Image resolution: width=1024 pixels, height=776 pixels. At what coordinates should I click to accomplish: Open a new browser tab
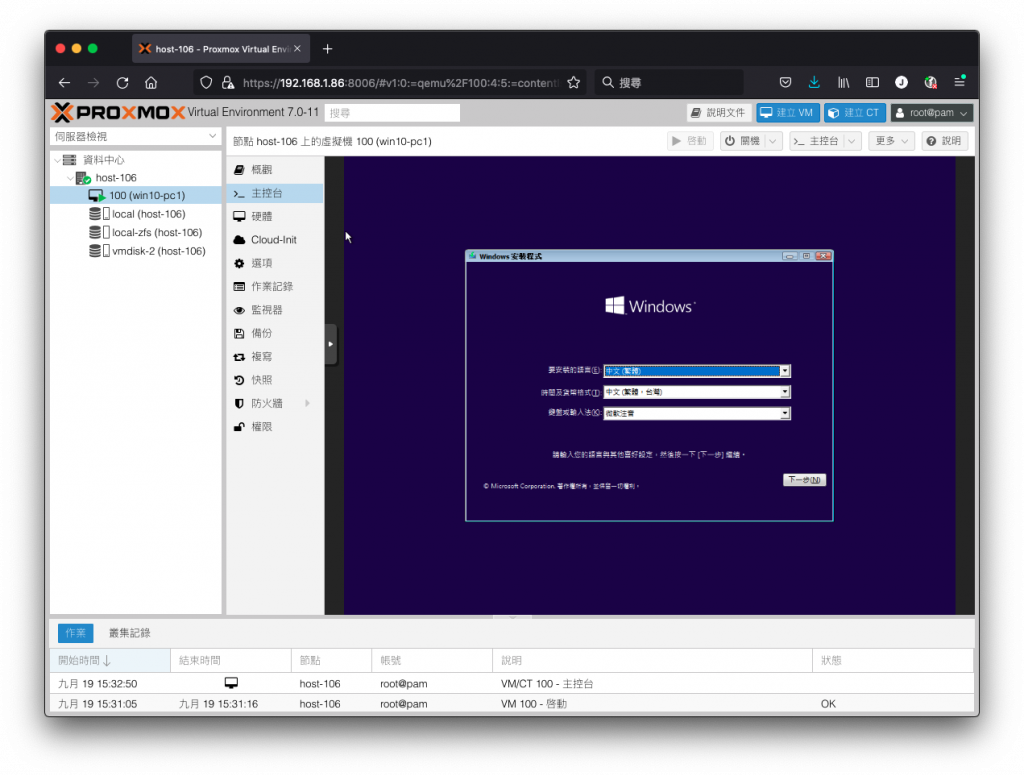[x=328, y=49]
